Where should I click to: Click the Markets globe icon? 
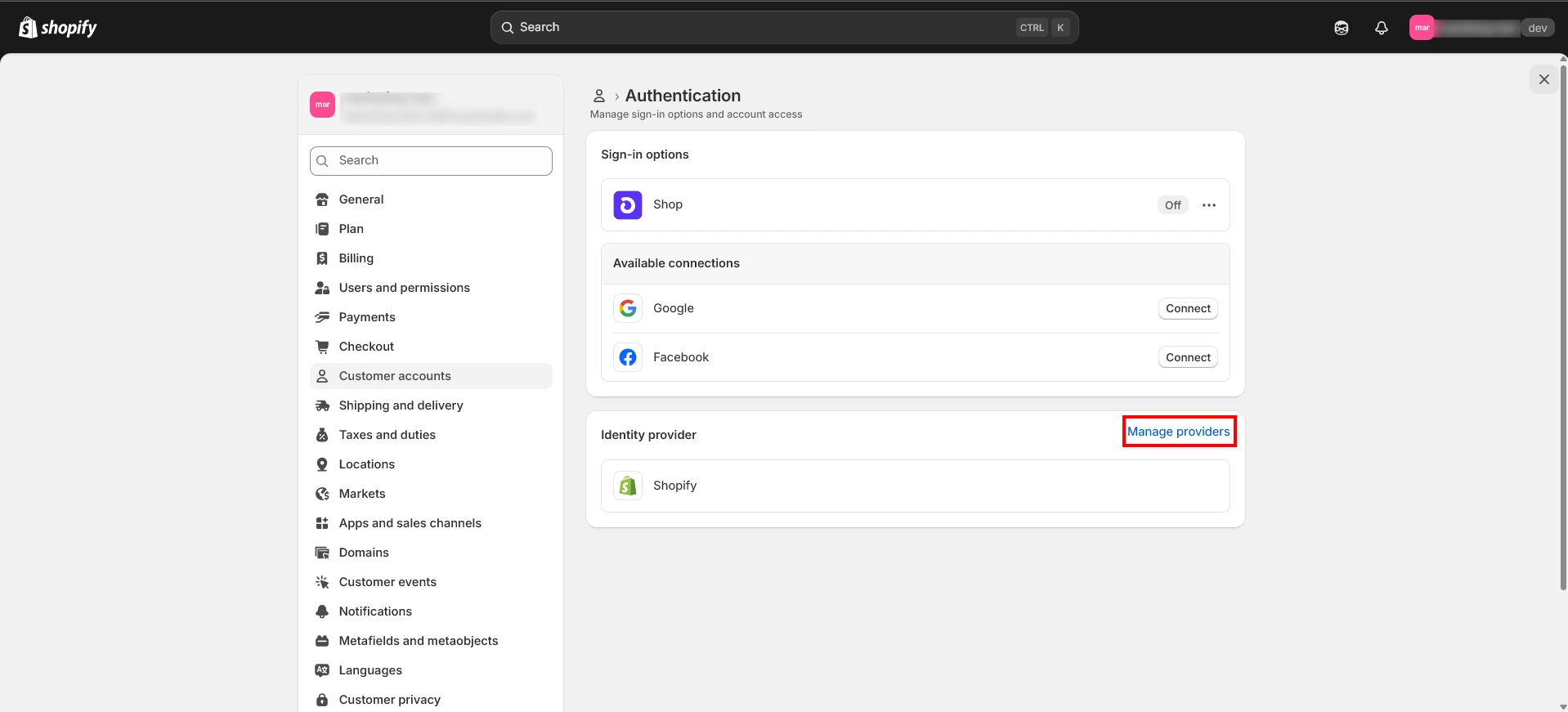(322, 494)
